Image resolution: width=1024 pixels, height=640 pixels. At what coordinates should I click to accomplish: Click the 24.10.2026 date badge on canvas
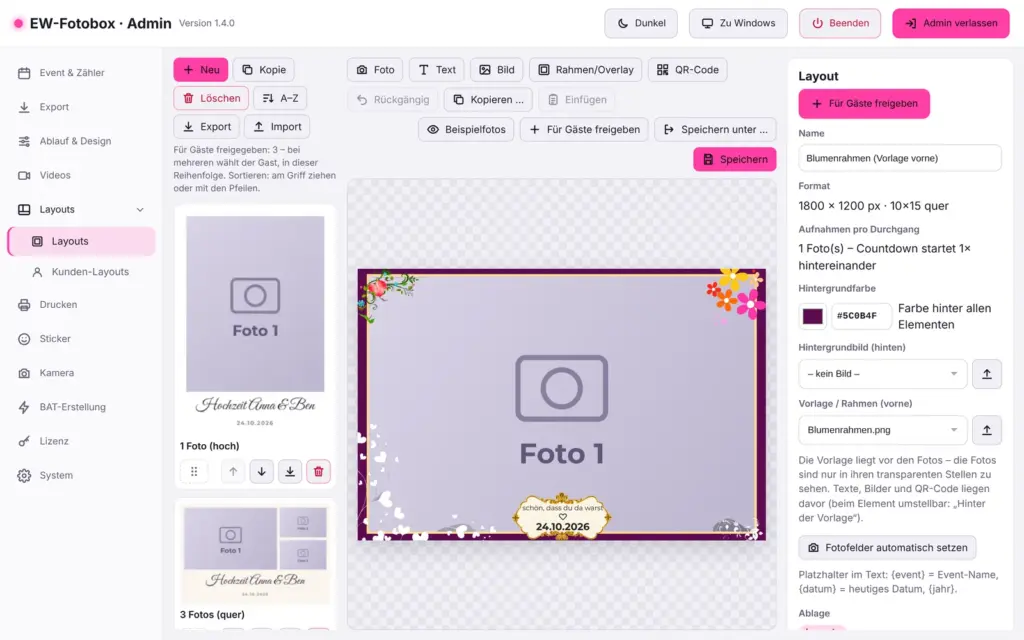[562, 527]
